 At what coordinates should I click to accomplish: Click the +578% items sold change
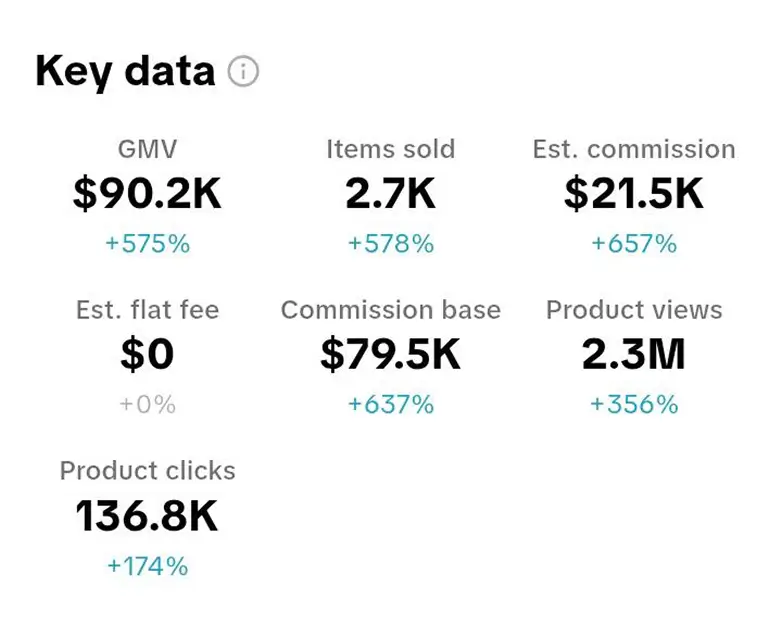click(x=390, y=243)
